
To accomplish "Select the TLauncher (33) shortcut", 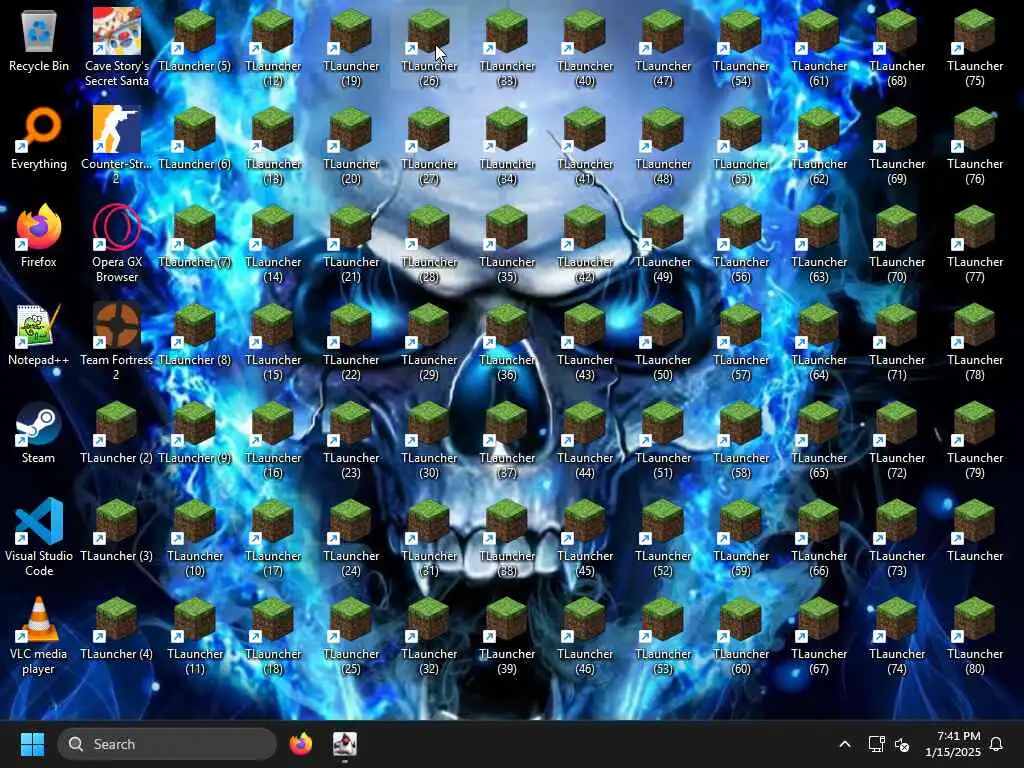I will [507, 47].
